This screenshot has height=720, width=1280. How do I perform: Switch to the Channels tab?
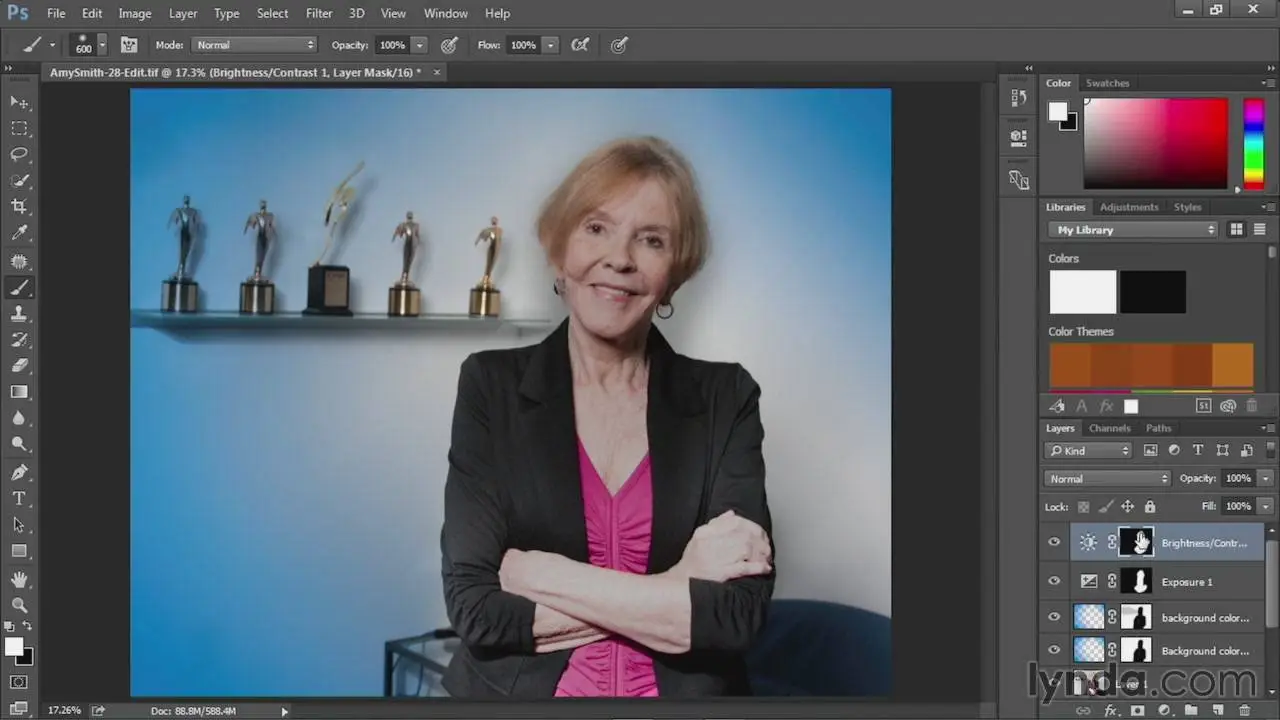point(1110,428)
